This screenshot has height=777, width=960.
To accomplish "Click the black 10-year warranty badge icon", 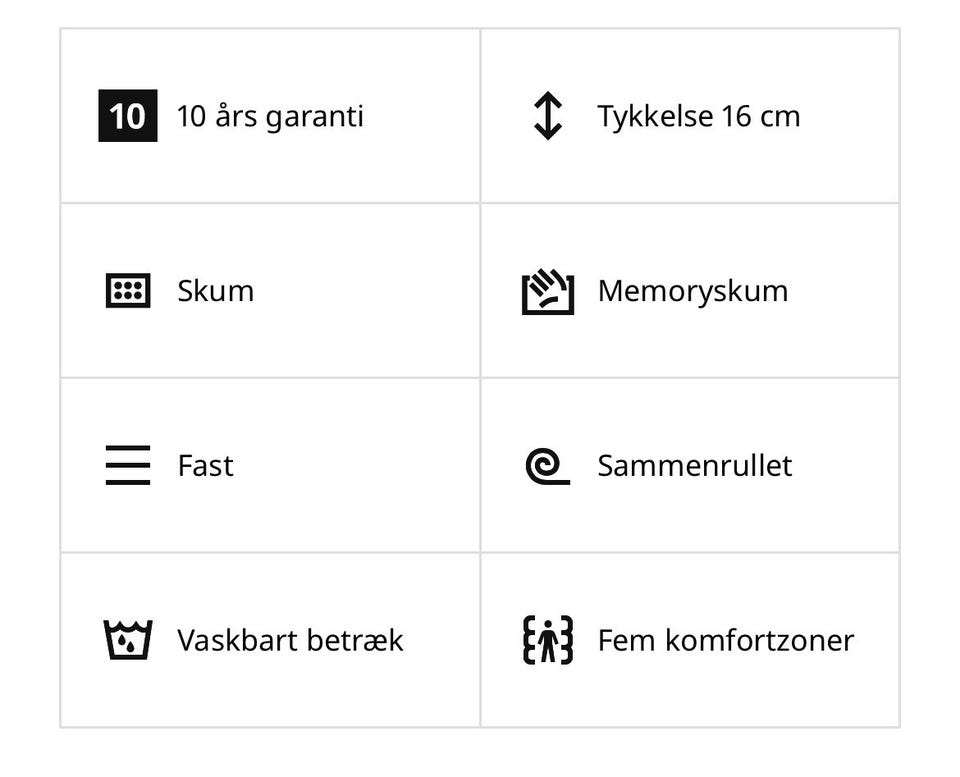I will 127,116.
